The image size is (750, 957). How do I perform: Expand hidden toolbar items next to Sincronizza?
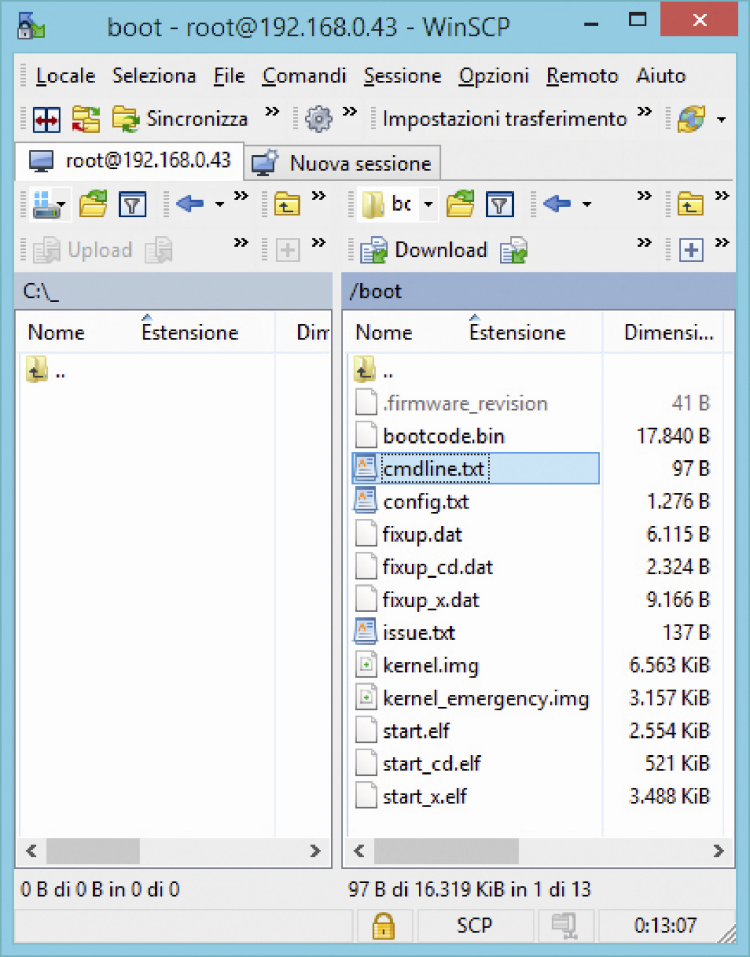tap(272, 112)
